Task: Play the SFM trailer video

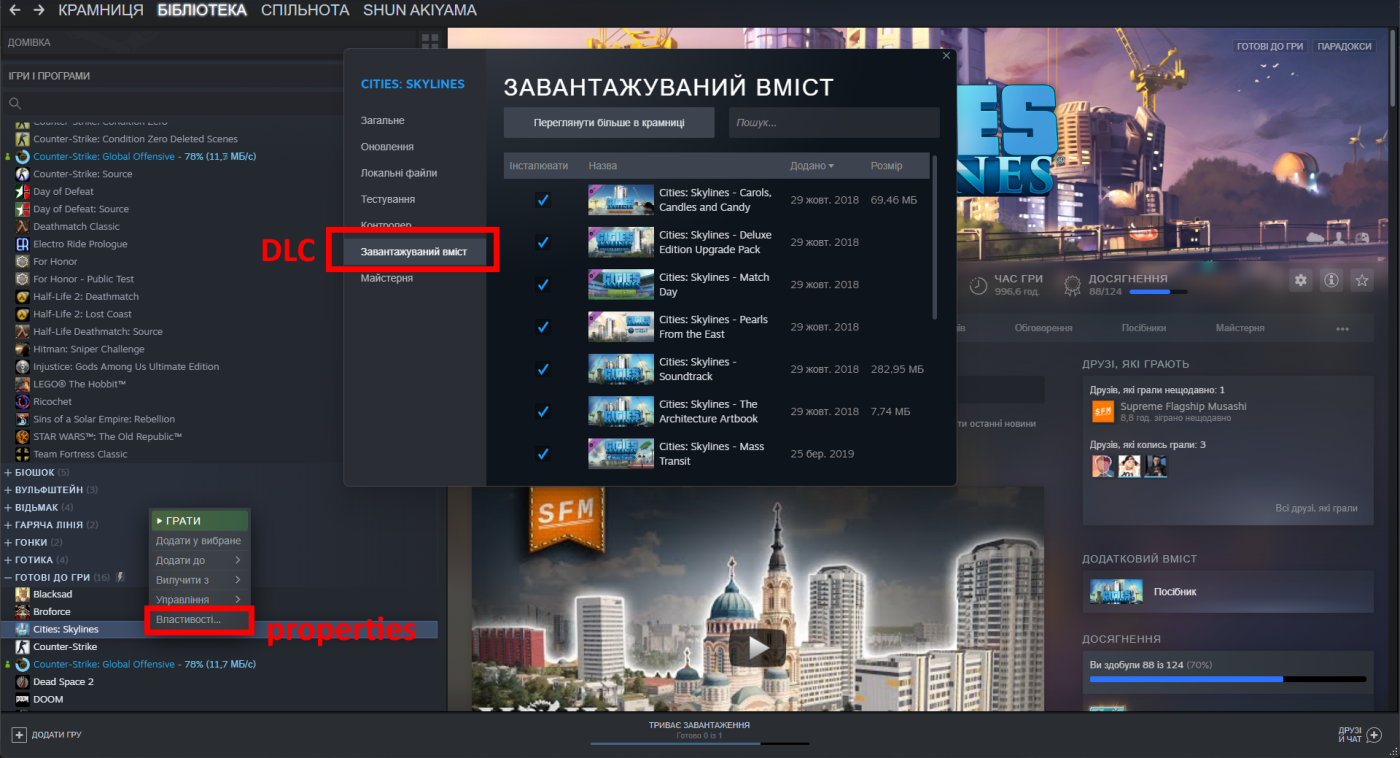Action: pyautogui.click(x=758, y=647)
